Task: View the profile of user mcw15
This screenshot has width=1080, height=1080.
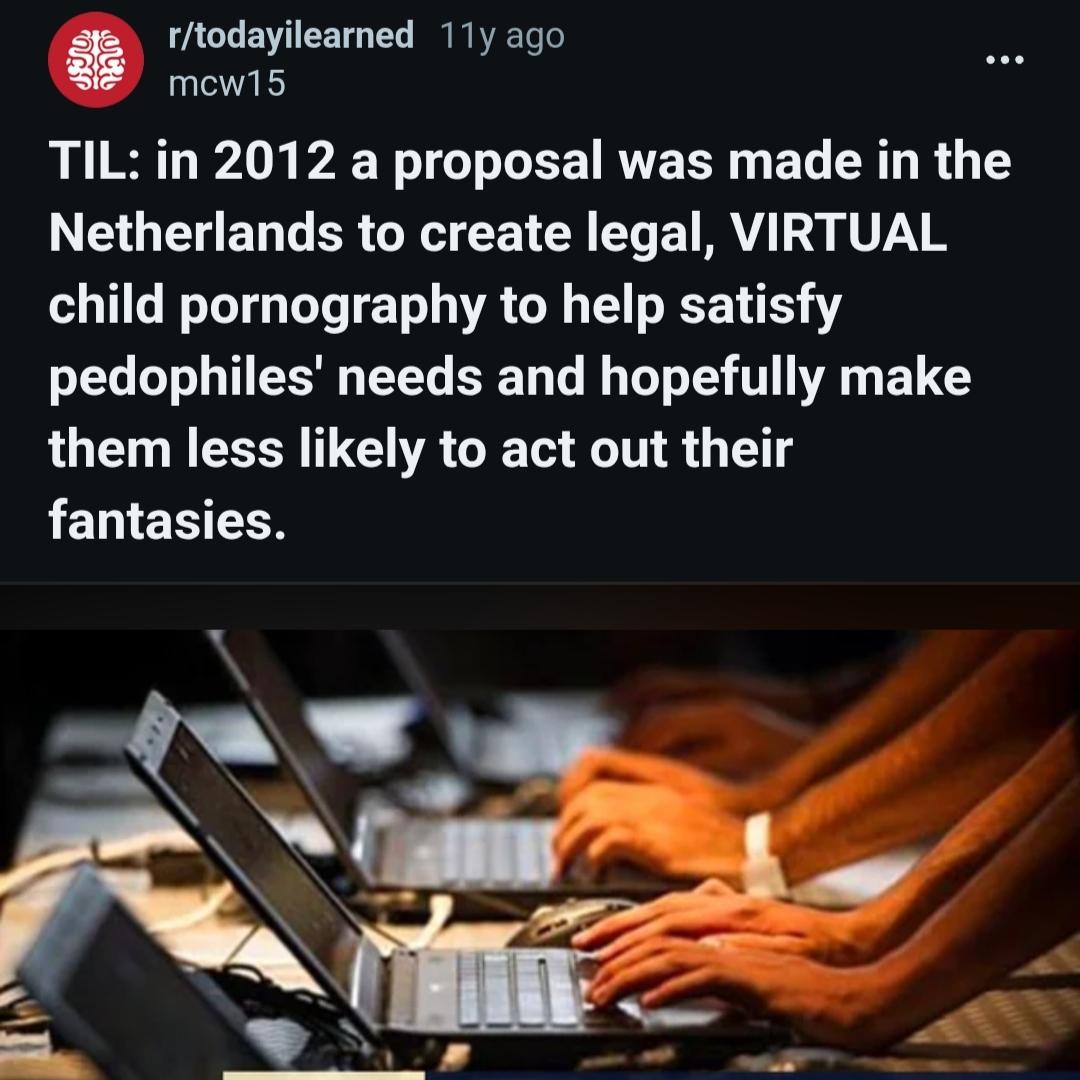Action: coord(227,84)
